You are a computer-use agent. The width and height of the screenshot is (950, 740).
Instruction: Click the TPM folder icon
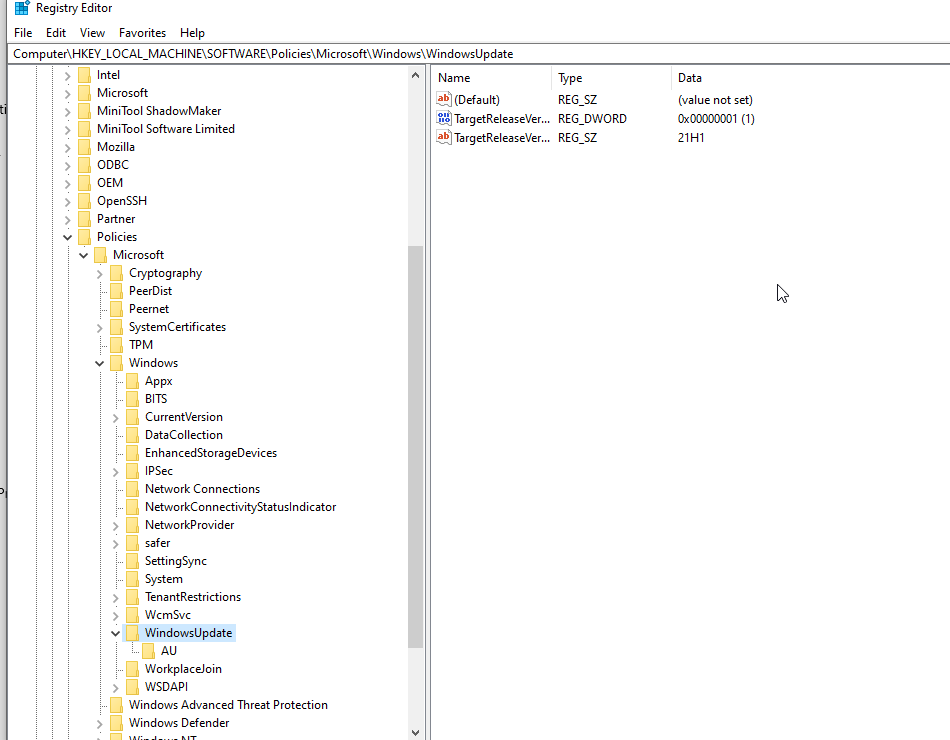tap(117, 345)
